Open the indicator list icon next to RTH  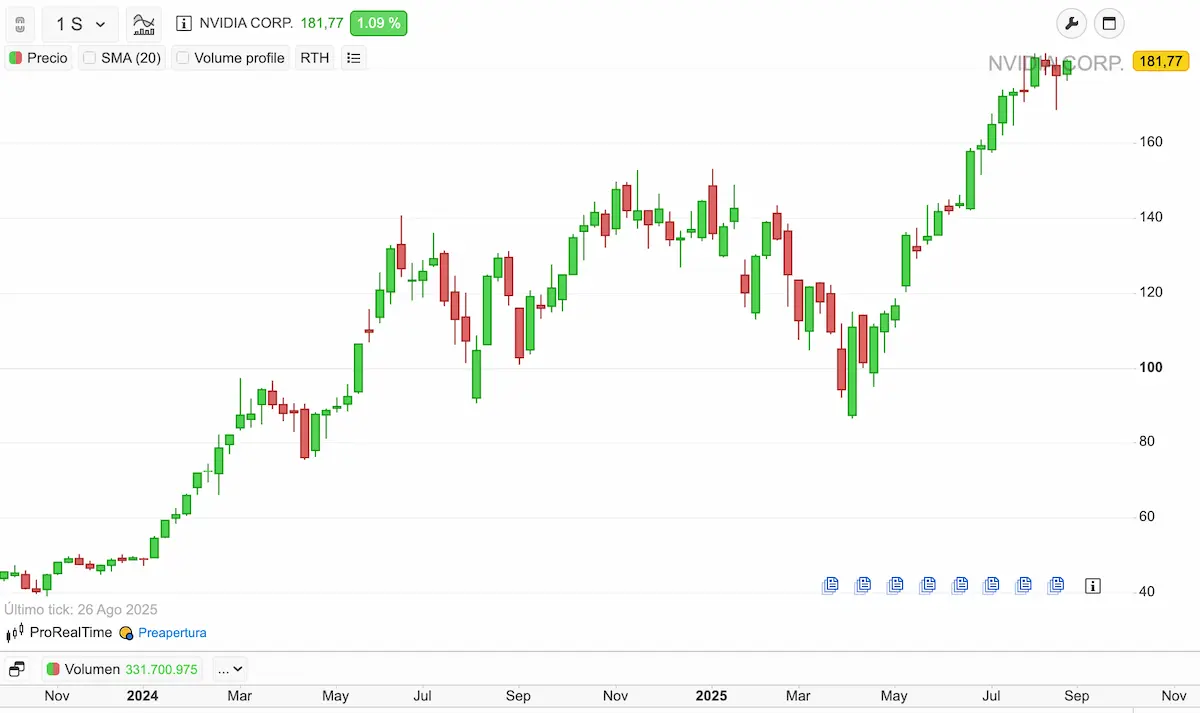[353, 58]
